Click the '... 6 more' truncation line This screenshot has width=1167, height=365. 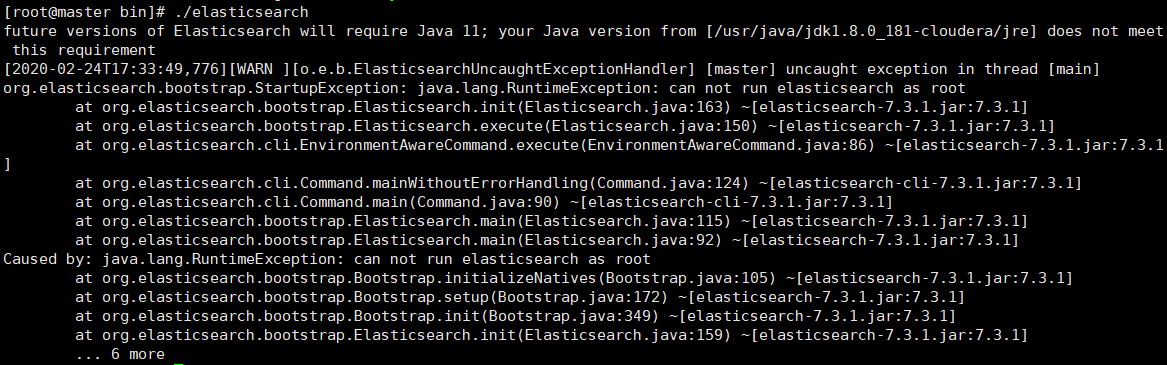tap(120, 355)
